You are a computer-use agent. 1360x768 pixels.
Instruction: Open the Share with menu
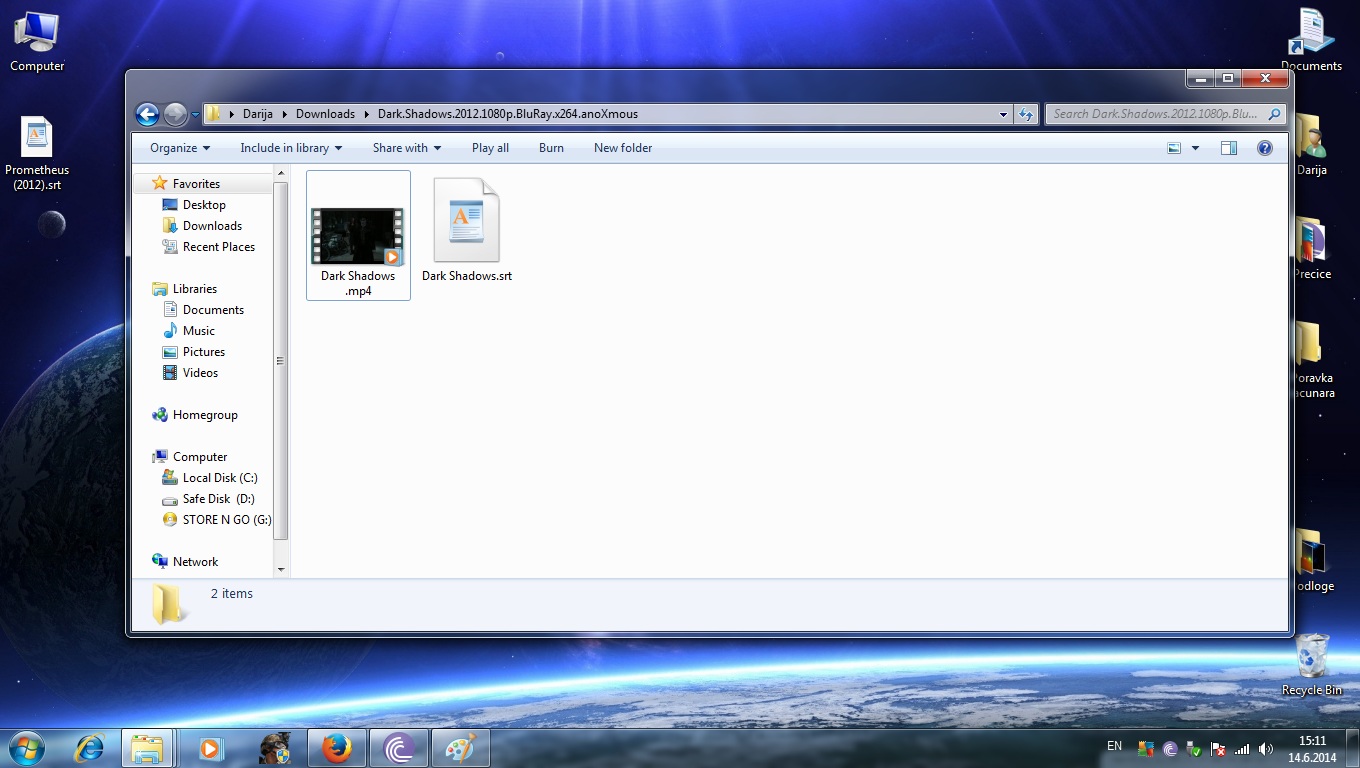click(x=407, y=148)
